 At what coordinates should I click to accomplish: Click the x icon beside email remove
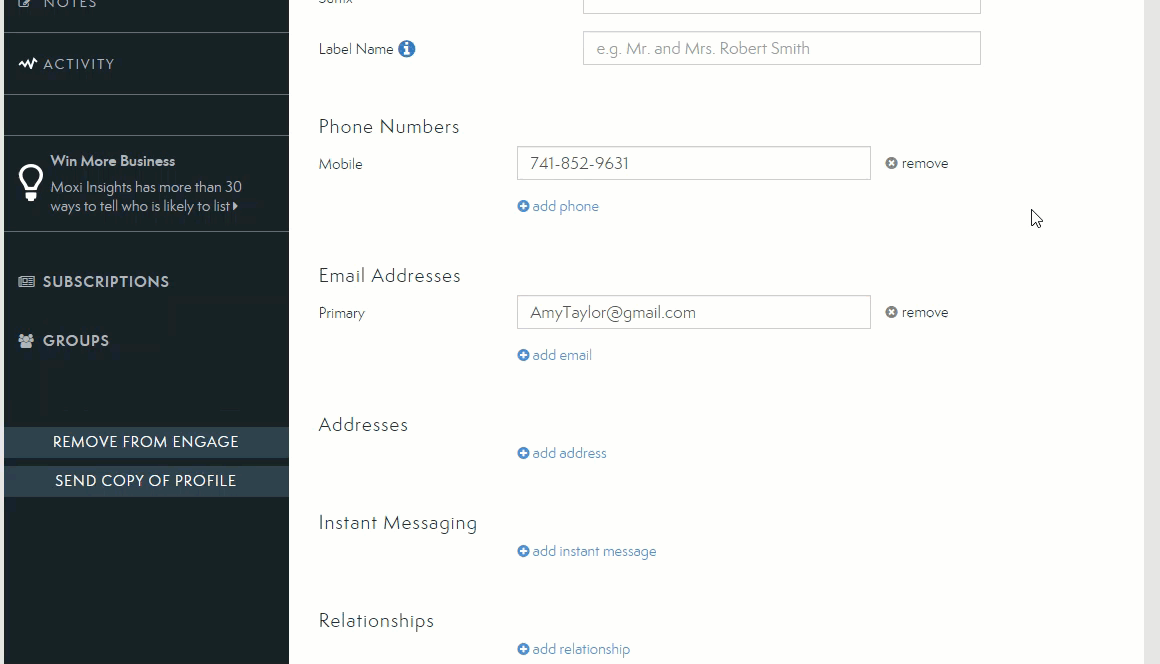tap(891, 313)
